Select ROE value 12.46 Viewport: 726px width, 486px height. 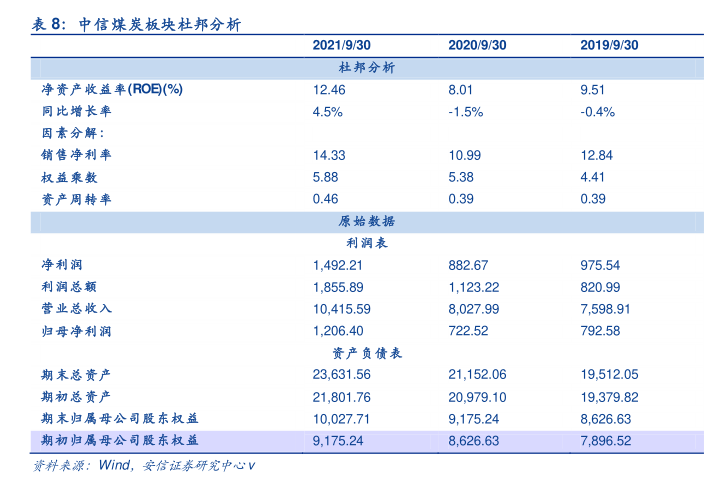329,89
